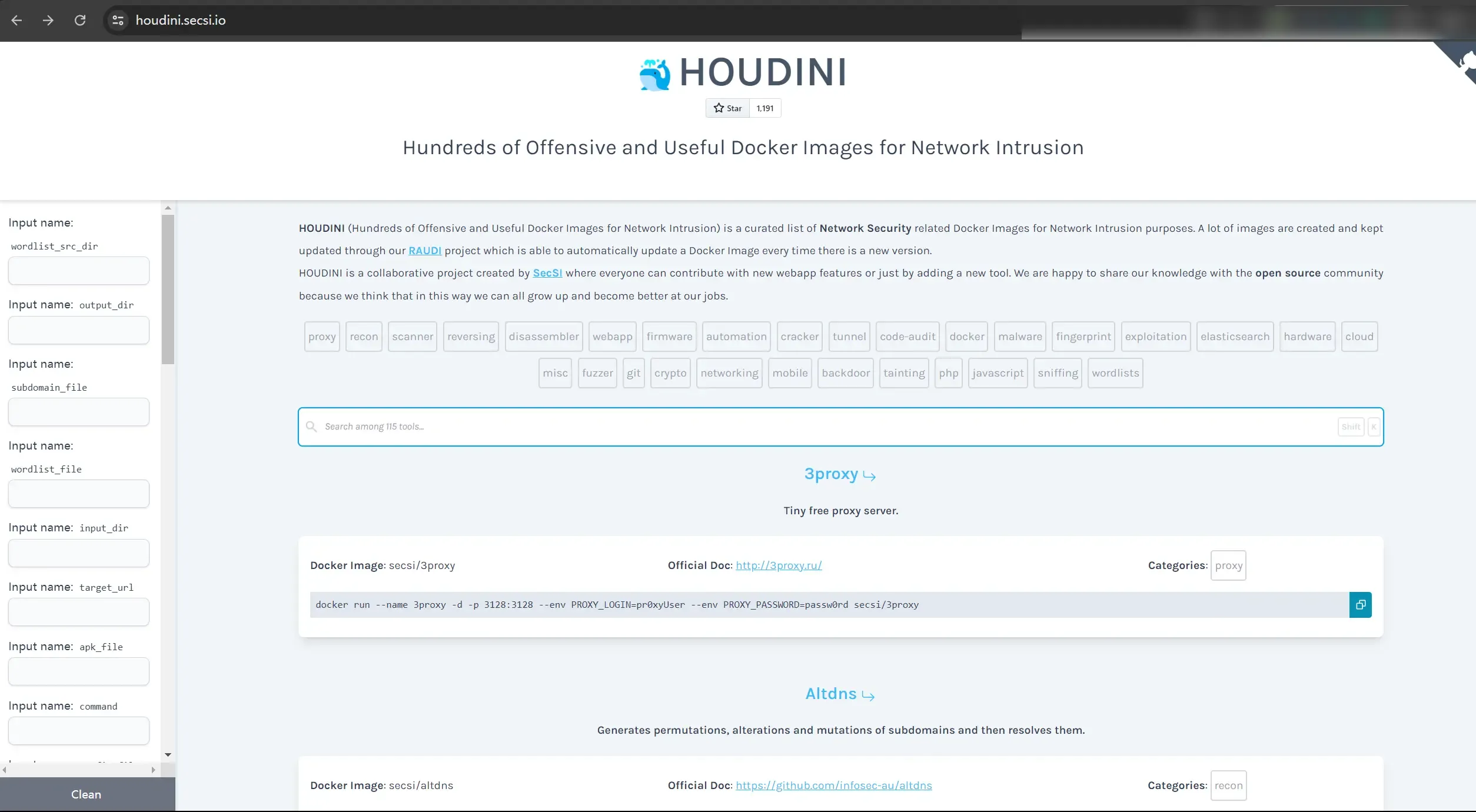The width and height of the screenshot is (1476, 812).
Task: Click the search input field for tools
Action: coord(841,426)
